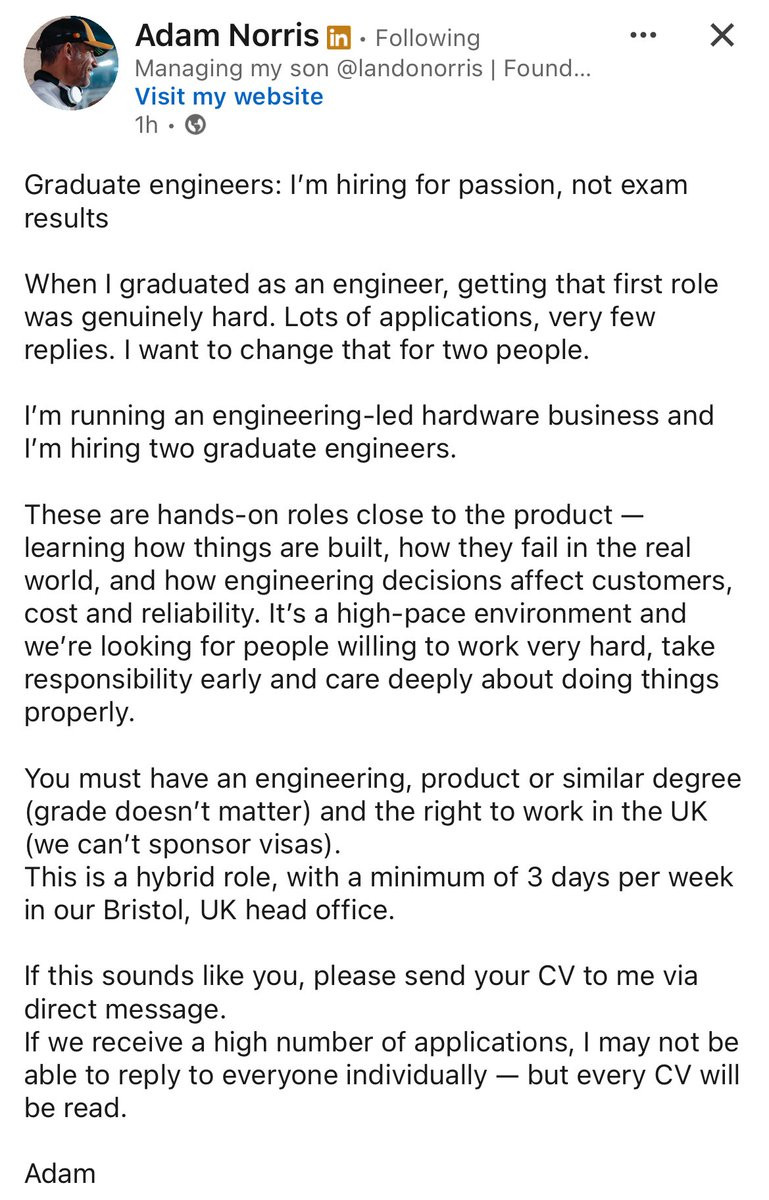Select the 'You must have an engineering' line

[x=383, y=778]
